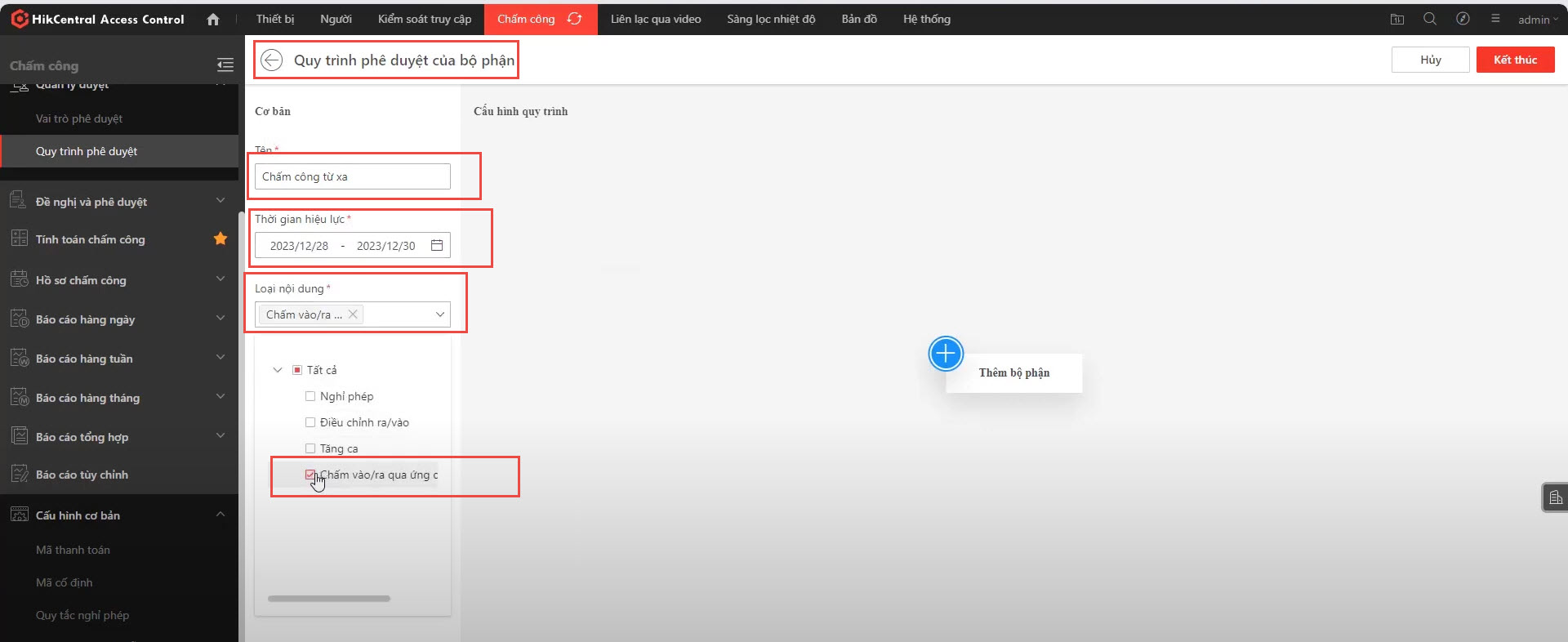Collapse the sidebar using the menu icon

coord(225,65)
